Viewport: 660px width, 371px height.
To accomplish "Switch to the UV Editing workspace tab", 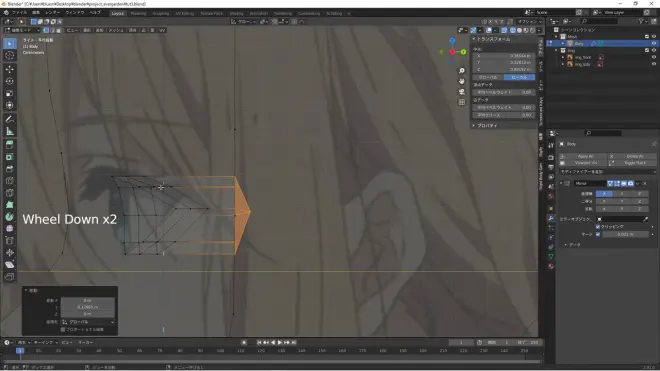I will click(x=185, y=13).
